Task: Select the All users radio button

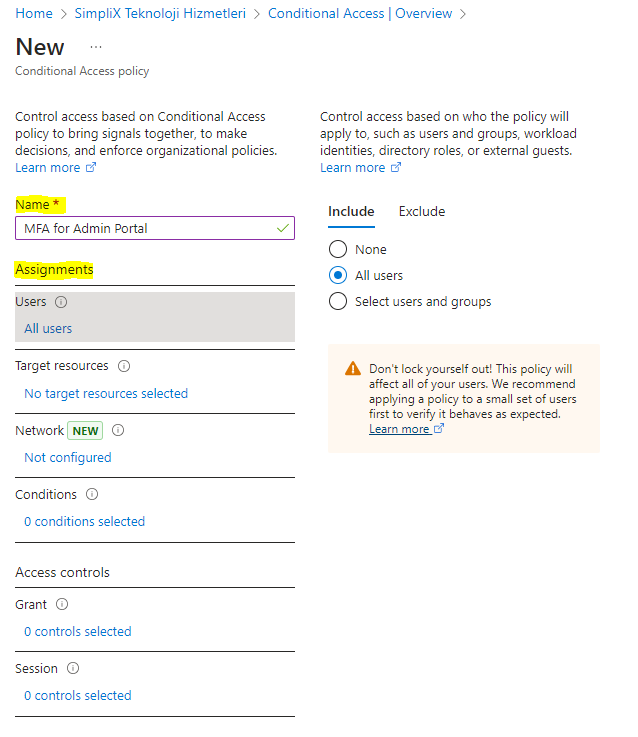Action: [x=338, y=275]
